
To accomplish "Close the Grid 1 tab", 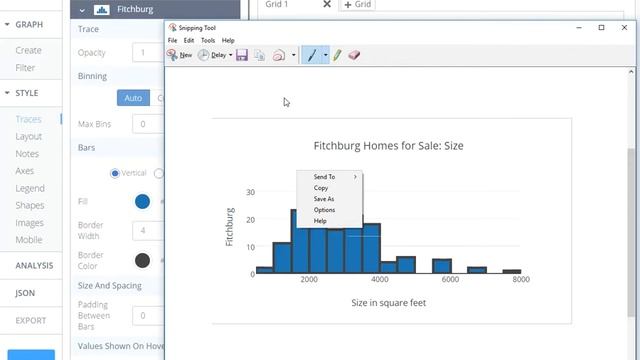I will tap(327, 4).
